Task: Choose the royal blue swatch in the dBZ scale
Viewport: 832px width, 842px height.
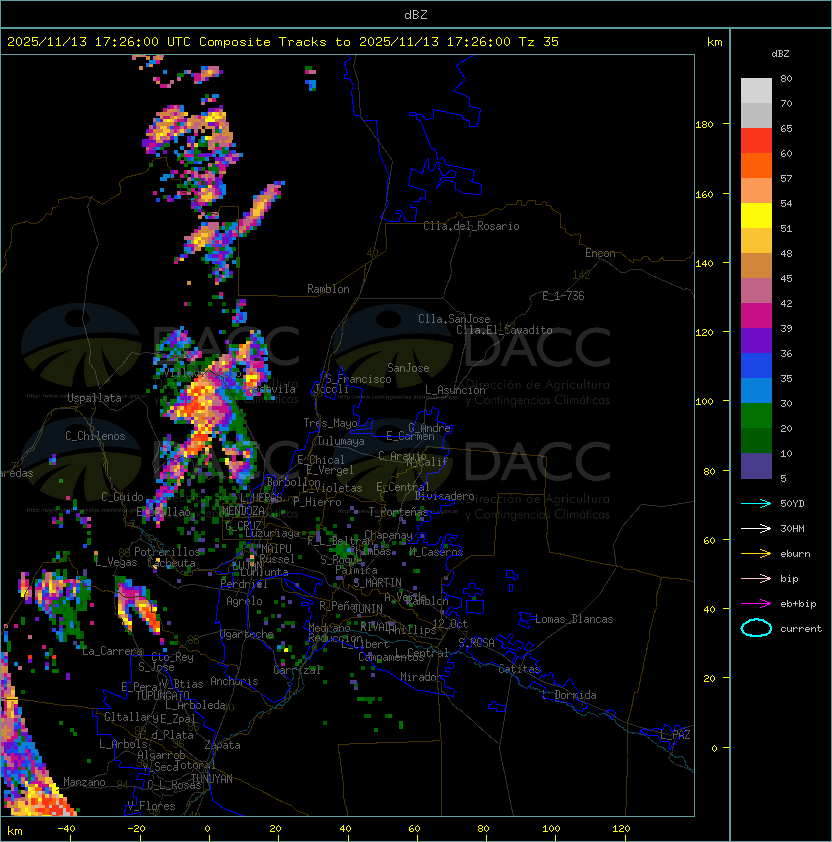Action: [756, 366]
